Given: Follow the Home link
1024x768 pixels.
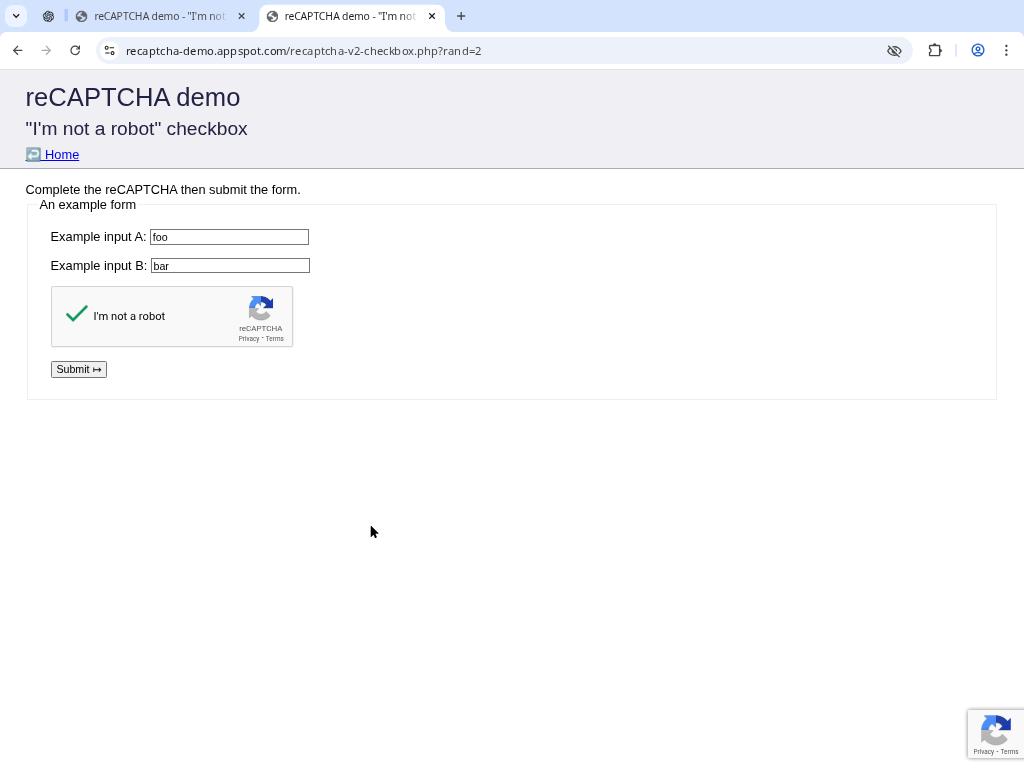Looking at the screenshot, I should click(52, 155).
